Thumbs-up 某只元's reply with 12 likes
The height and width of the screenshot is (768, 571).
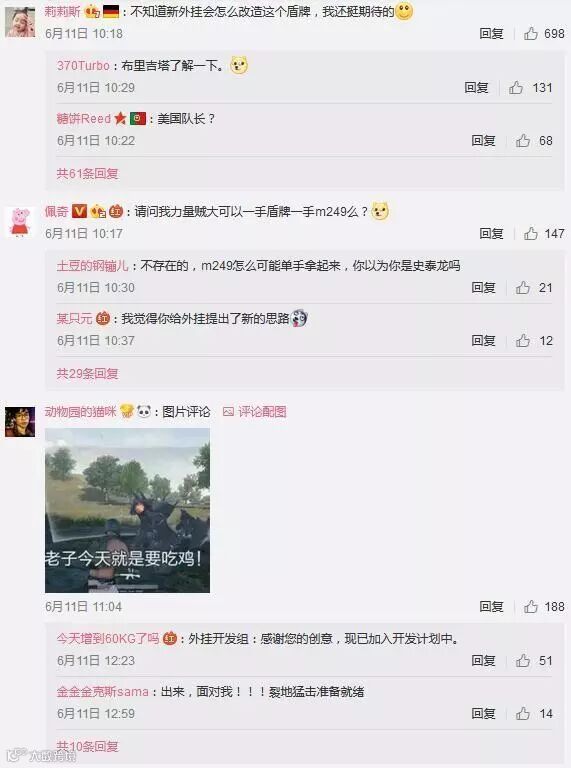point(523,340)
